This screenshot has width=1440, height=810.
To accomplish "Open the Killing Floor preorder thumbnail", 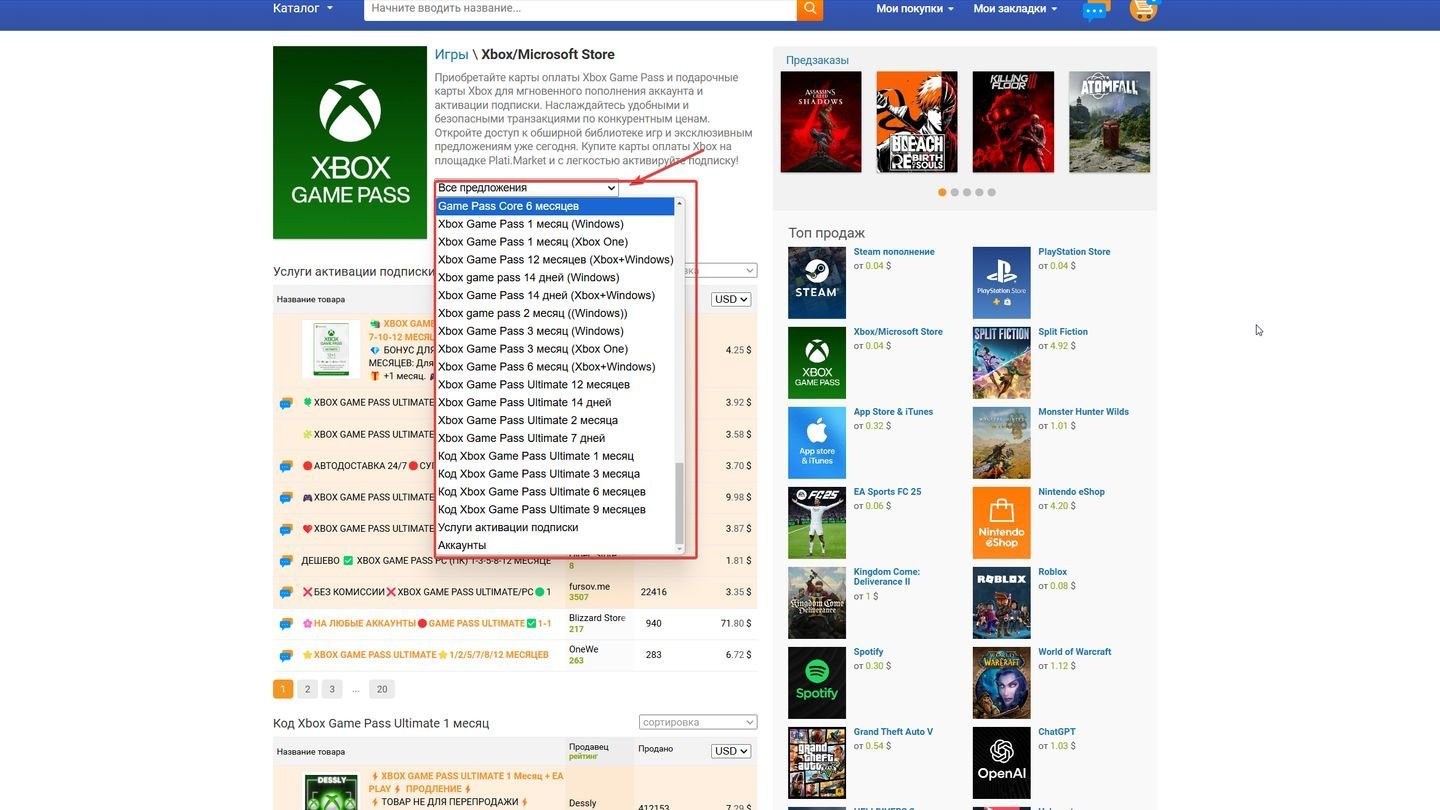I will (x=1013, y=122).
